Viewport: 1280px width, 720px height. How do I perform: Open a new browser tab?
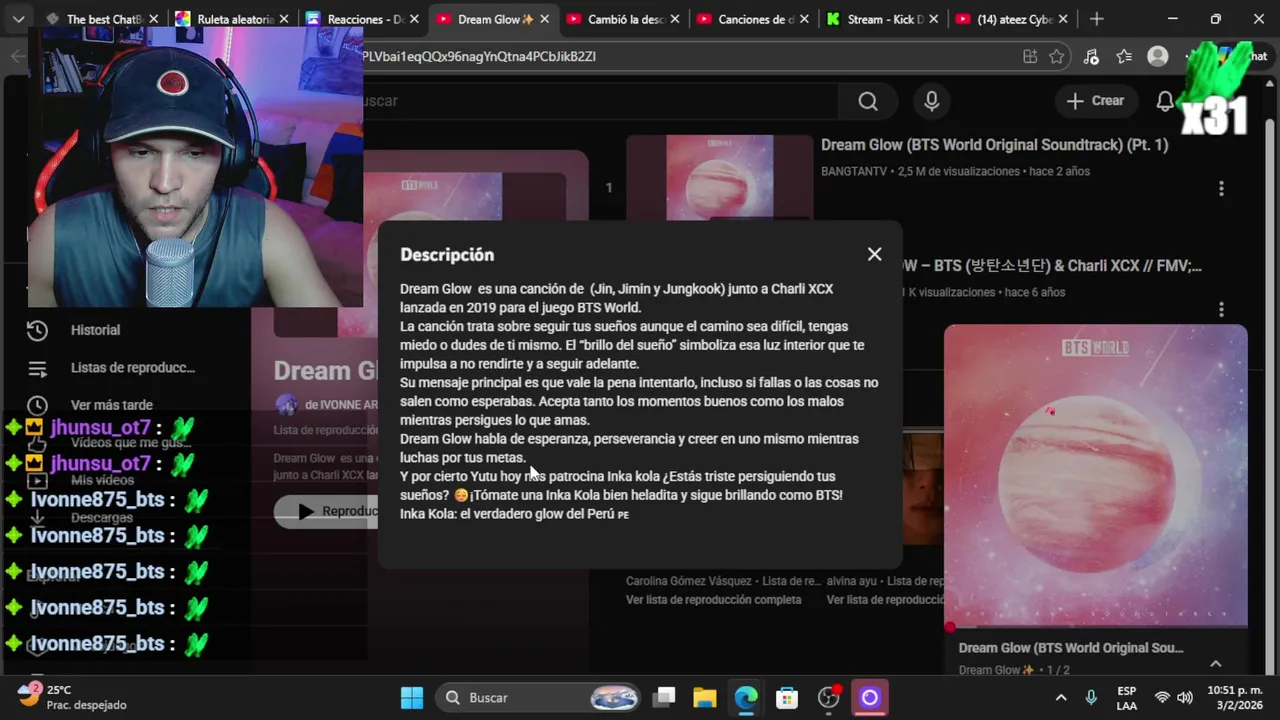(x=1097, y=19)
